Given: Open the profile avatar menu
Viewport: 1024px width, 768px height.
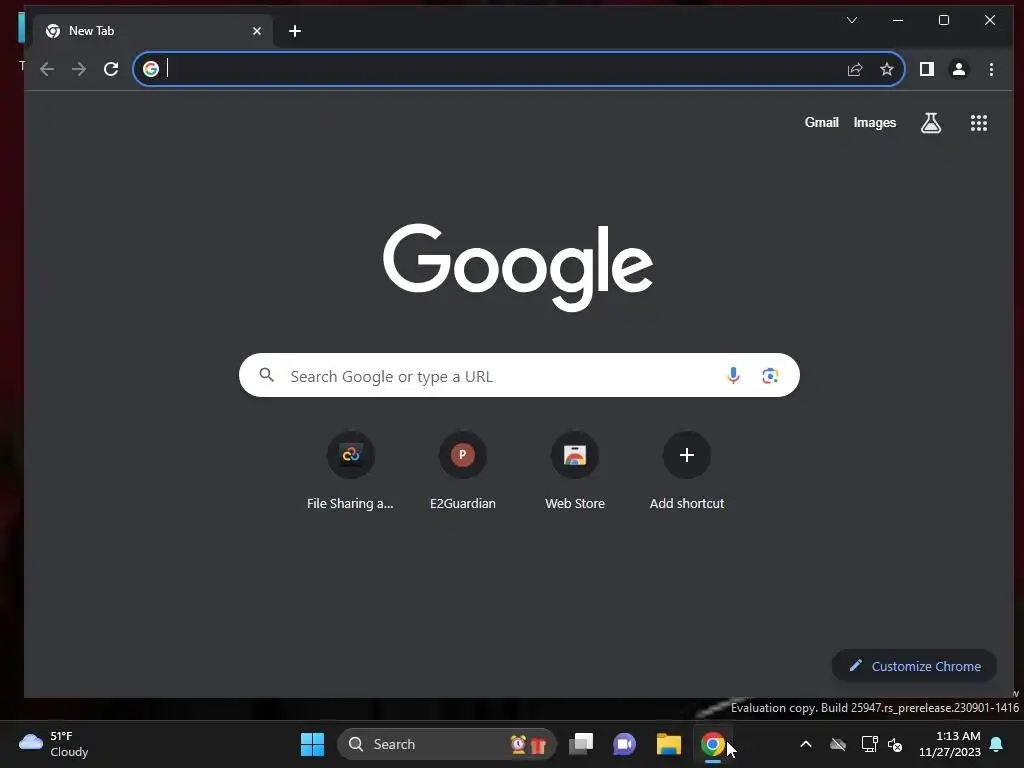Looking at the screenshot, I should 959,69.
